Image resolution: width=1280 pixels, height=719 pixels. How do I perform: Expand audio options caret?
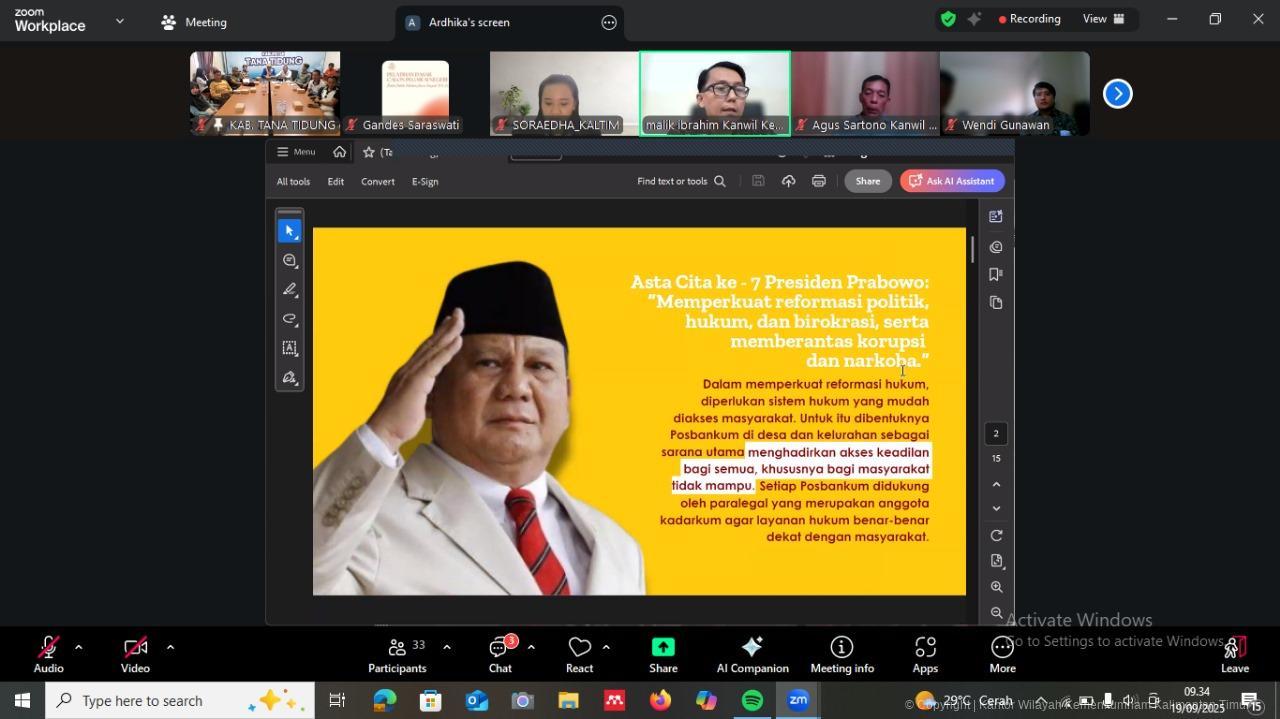(78, 647)
